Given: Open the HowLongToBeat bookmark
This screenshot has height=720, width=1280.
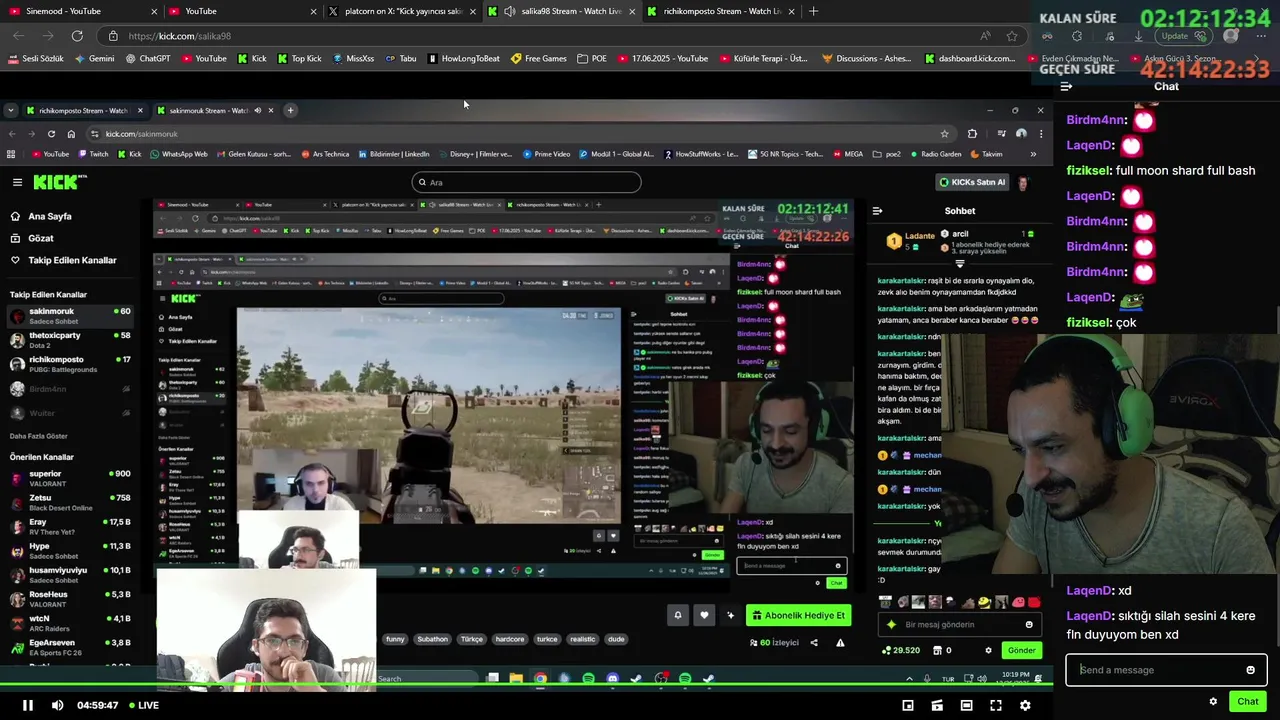Looking at the screenshot, I should (464, 58).
